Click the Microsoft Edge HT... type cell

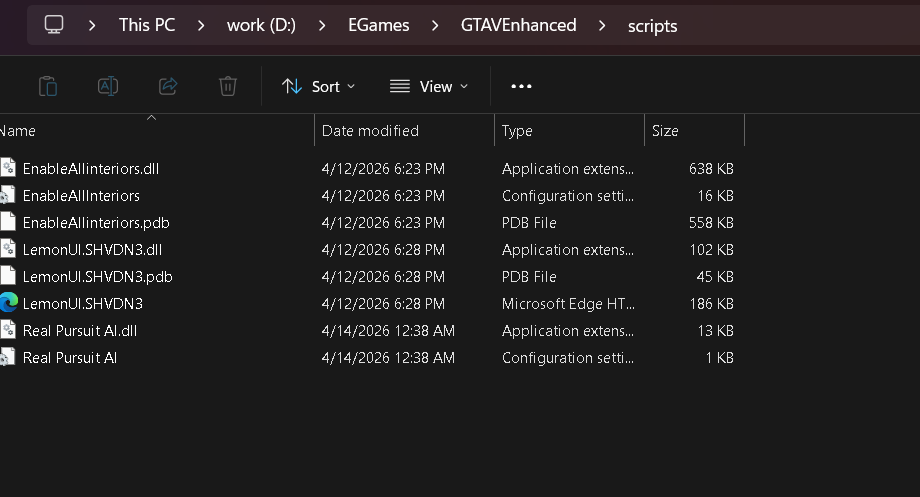568,303
